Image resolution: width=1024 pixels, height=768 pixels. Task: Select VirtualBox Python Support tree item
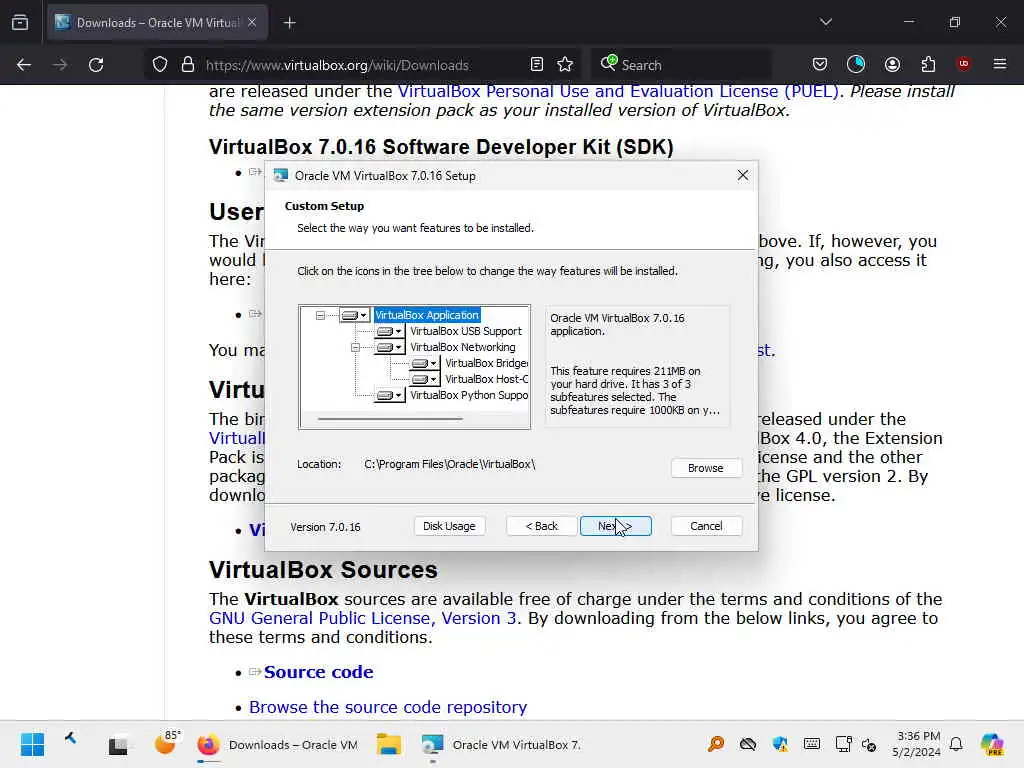[x=469, y=395]
